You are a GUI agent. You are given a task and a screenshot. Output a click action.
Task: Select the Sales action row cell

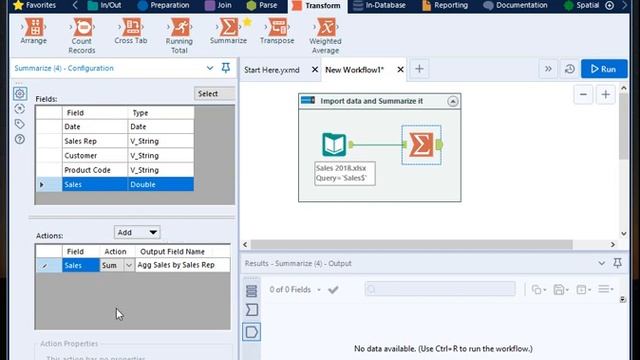coord(80,265)
